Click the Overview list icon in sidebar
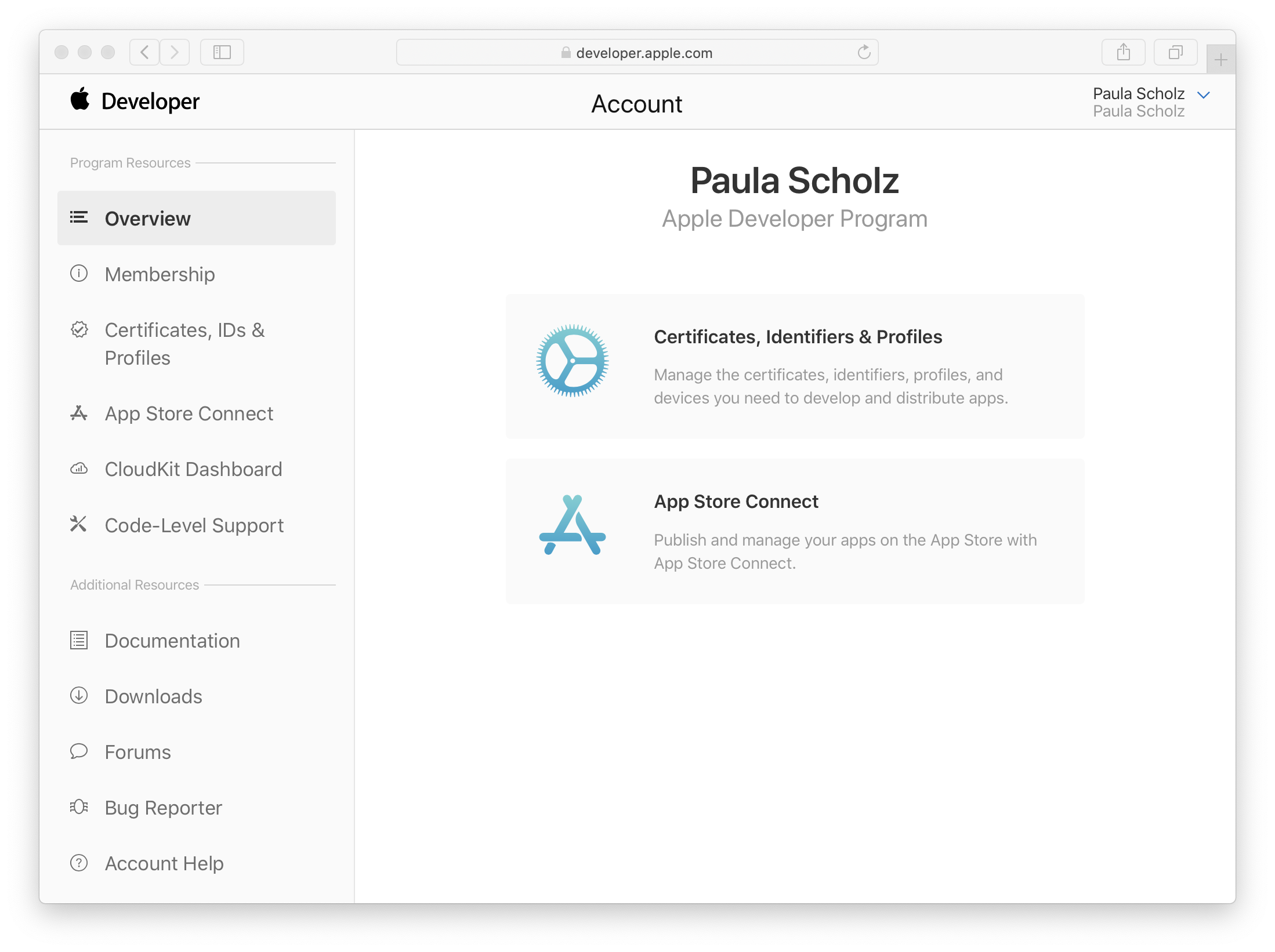Viewport: 1275px width, 952px height. pyautogui.click(x=79, y=218)
